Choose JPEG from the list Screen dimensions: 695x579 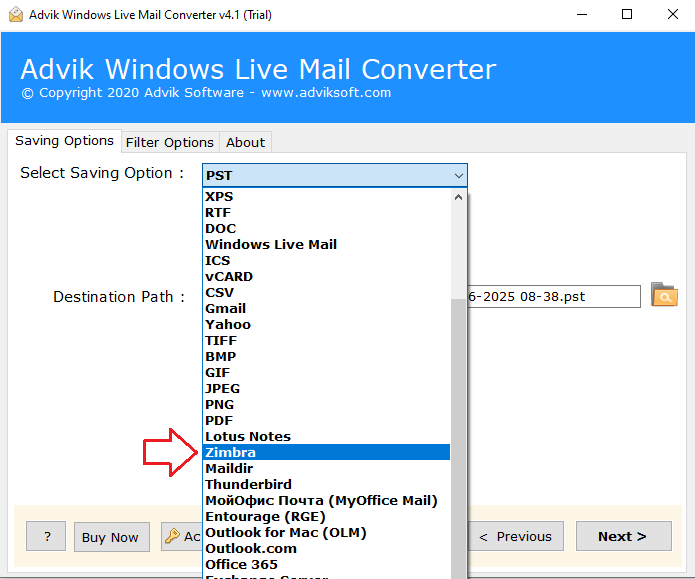pyautogui.click(x=326, y=388)
